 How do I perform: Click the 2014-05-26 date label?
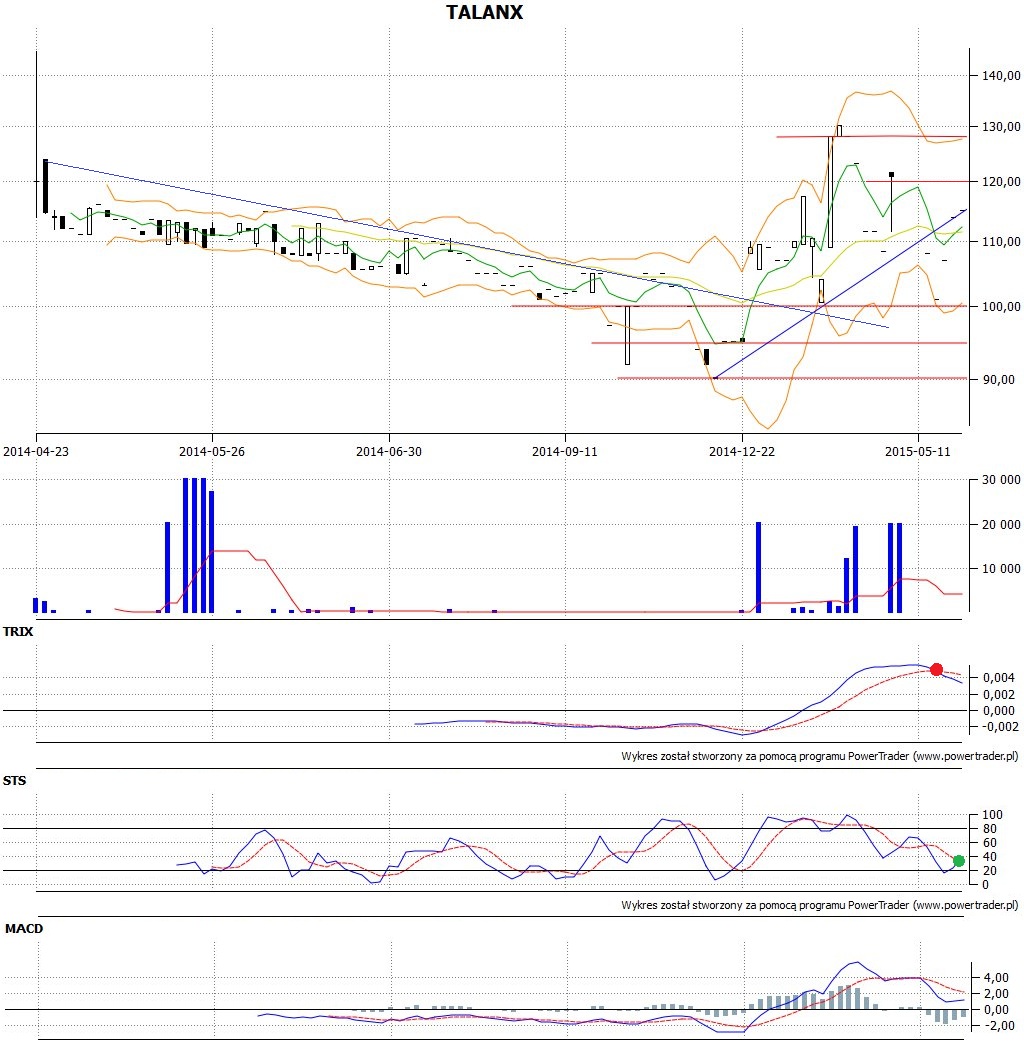tap(212, 451)
